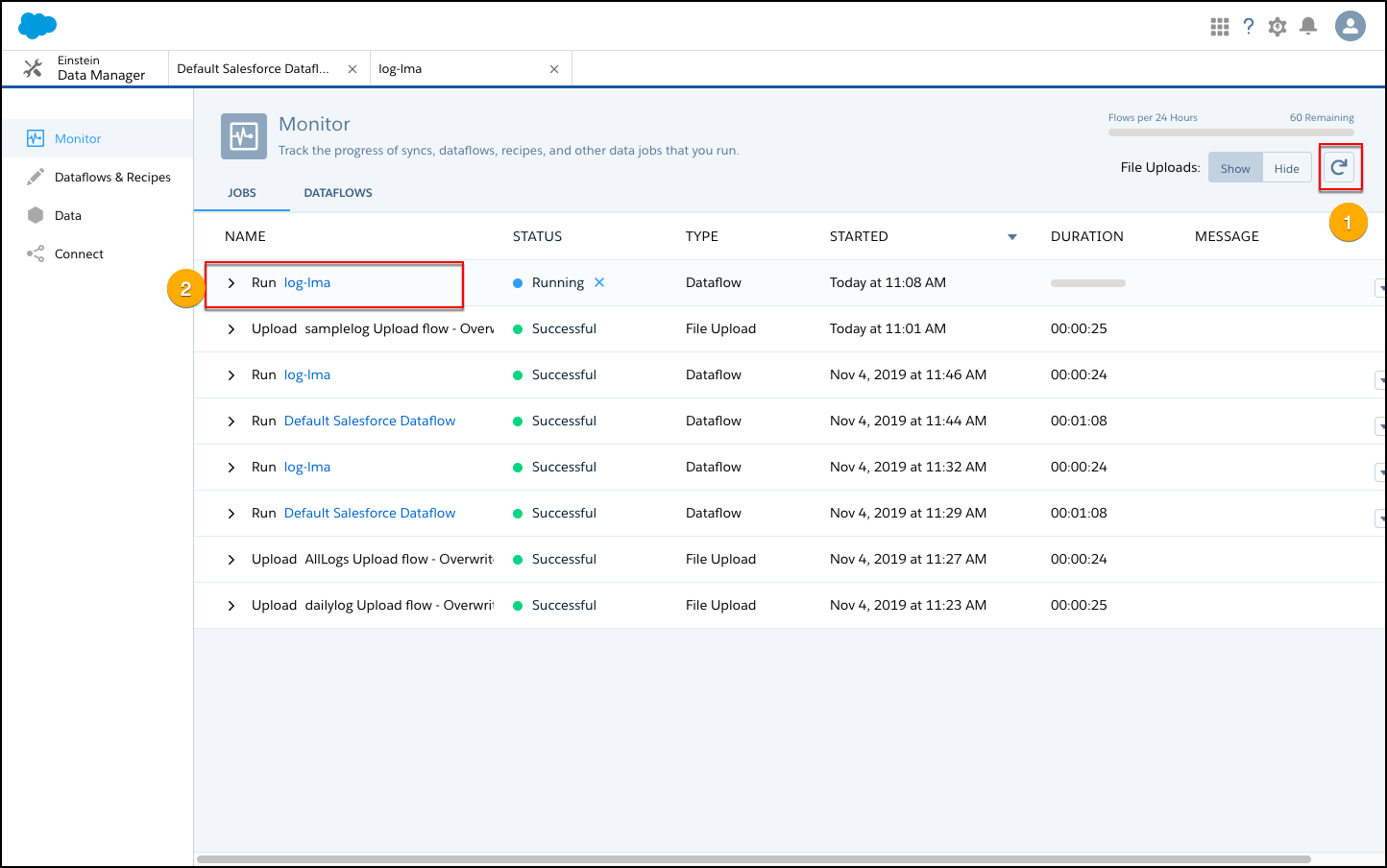Screen dimensions: 1387x868
Task: Click the Data Manager wrench icon
Action: [33, 68]
